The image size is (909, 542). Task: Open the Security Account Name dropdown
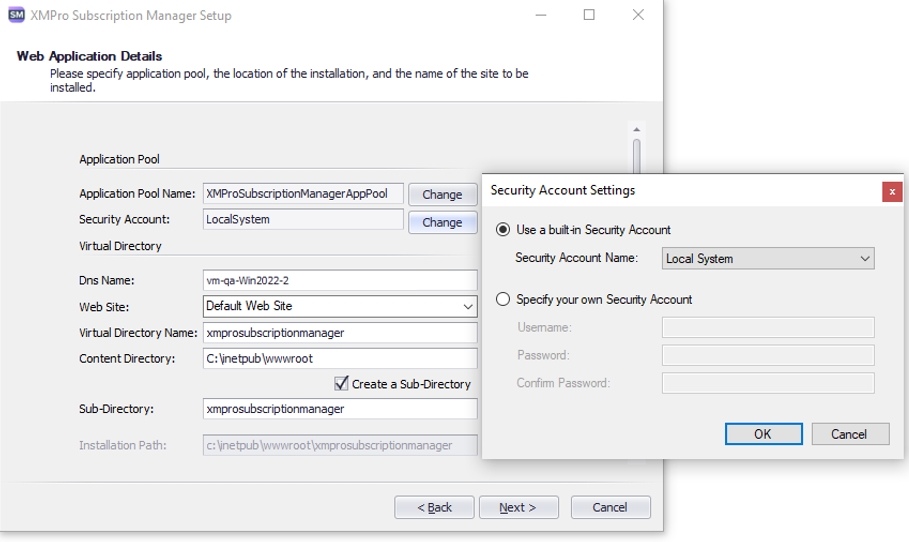(x=768, y=259)
